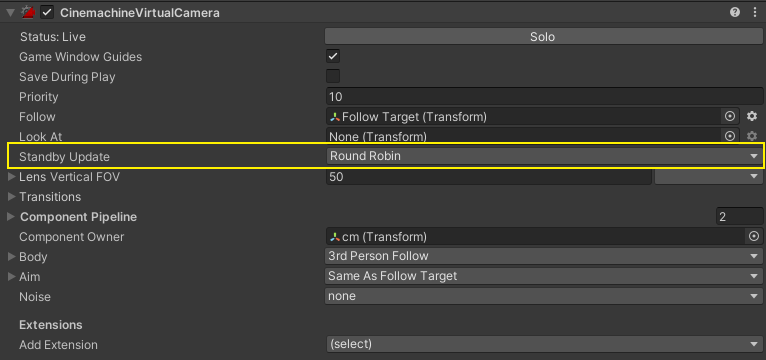Collapse the CinemachineVirtualCamera component foldout
The image size is (766, 360).
click(11, 13)
